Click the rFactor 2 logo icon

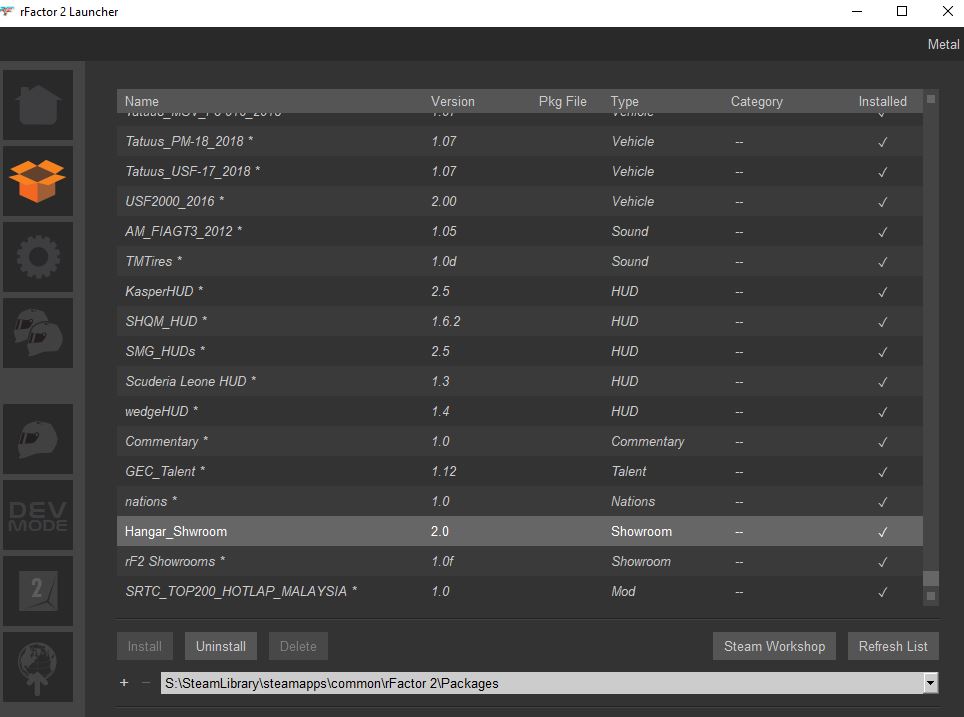(x=38, y=591)
